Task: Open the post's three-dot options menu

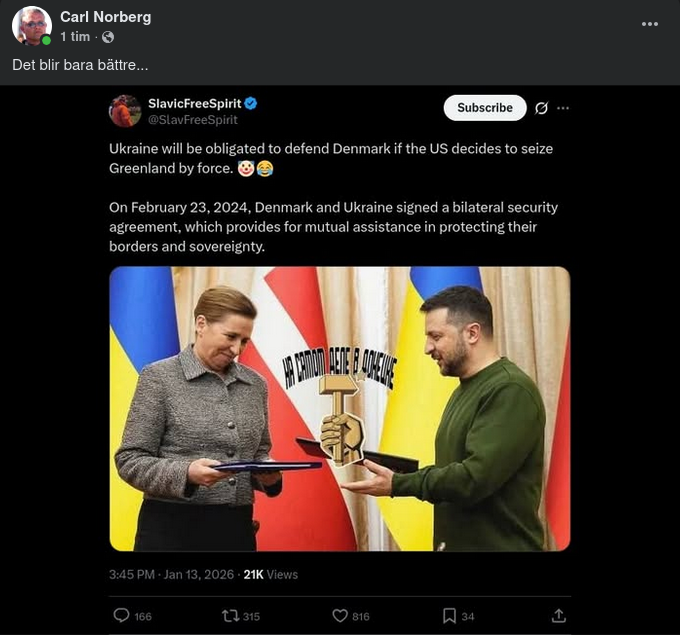Action: point(649,23)
